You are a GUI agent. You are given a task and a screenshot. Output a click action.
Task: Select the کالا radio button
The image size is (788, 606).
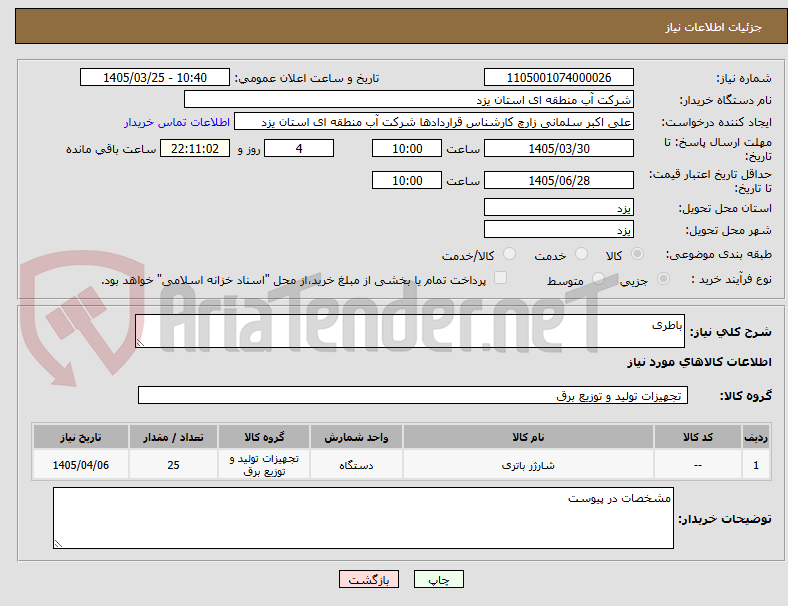[x=637, y=254]
